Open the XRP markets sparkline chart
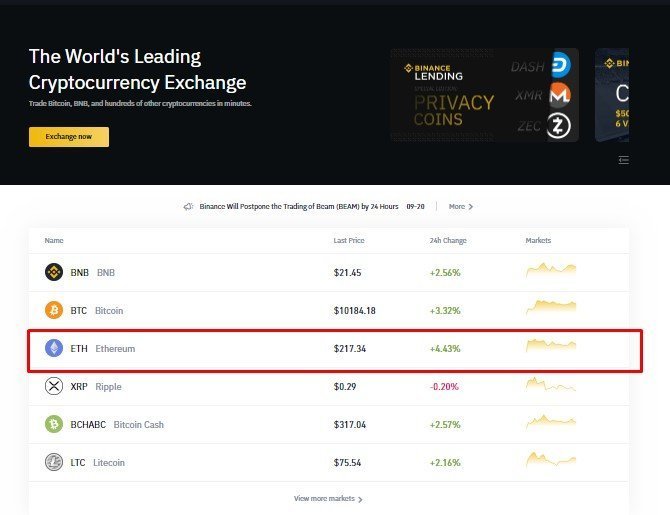The width and height of the screenshot is (670, 515). coord(551,385)
